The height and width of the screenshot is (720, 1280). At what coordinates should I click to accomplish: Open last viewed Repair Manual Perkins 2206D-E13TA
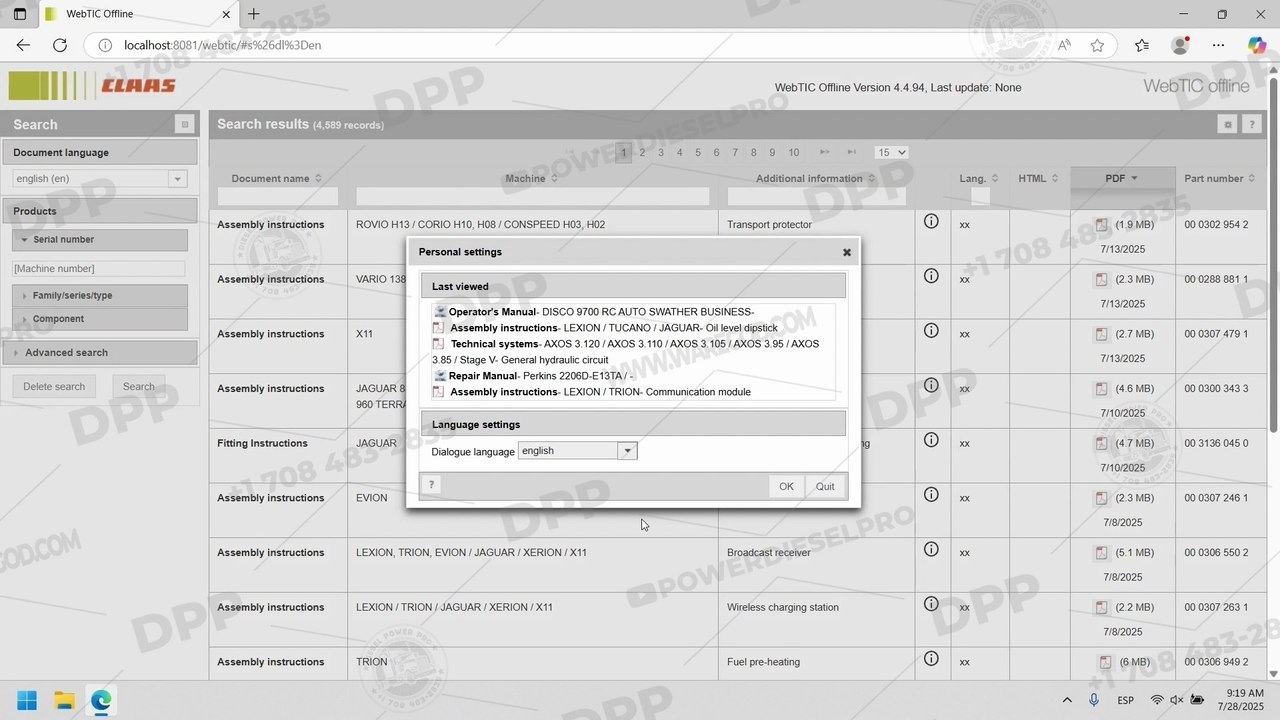(533, 376)
